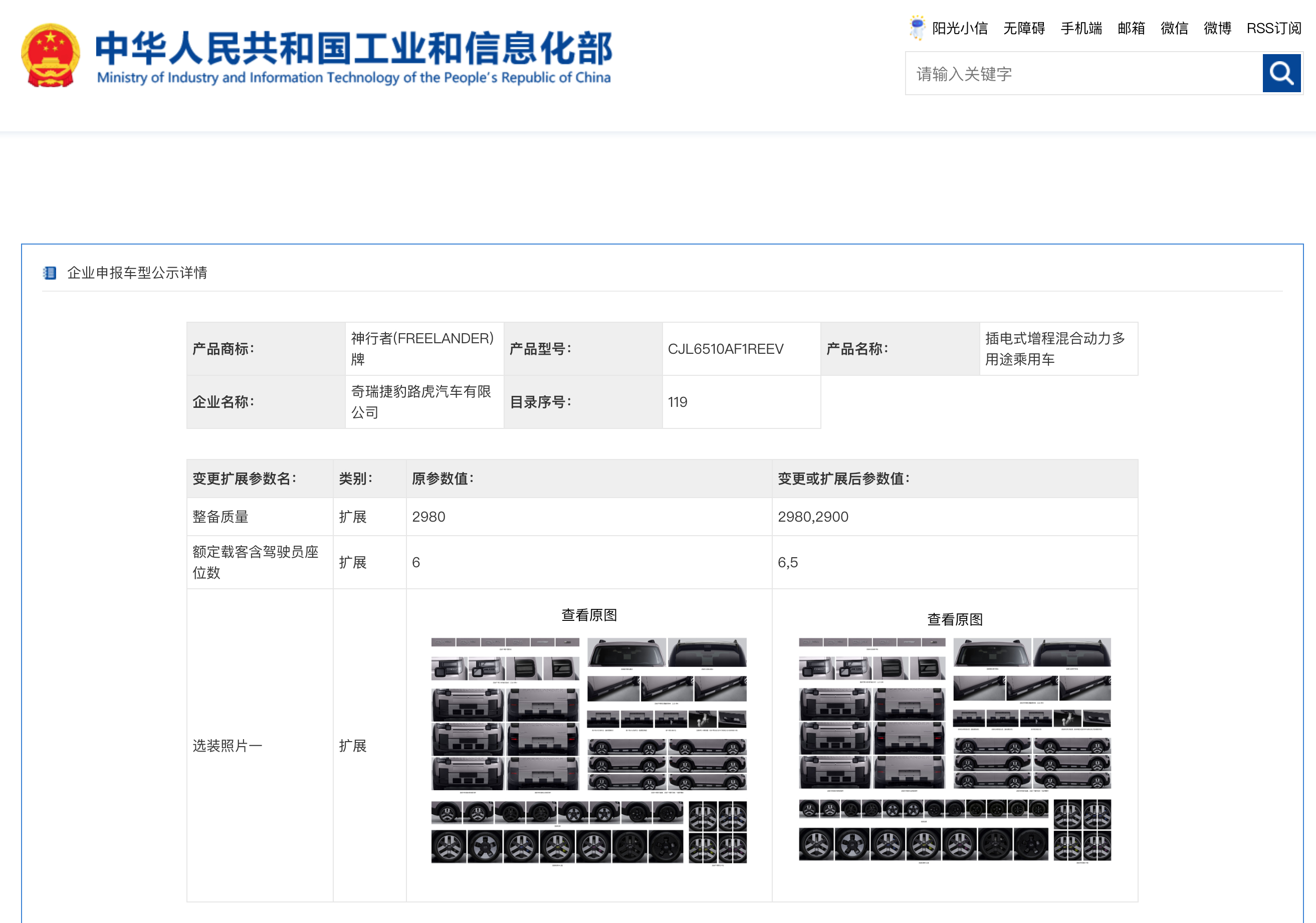This screenshot has width=1316, height=923.
Task: Open the 微信 link
Action: click(x=1174, y=28)
